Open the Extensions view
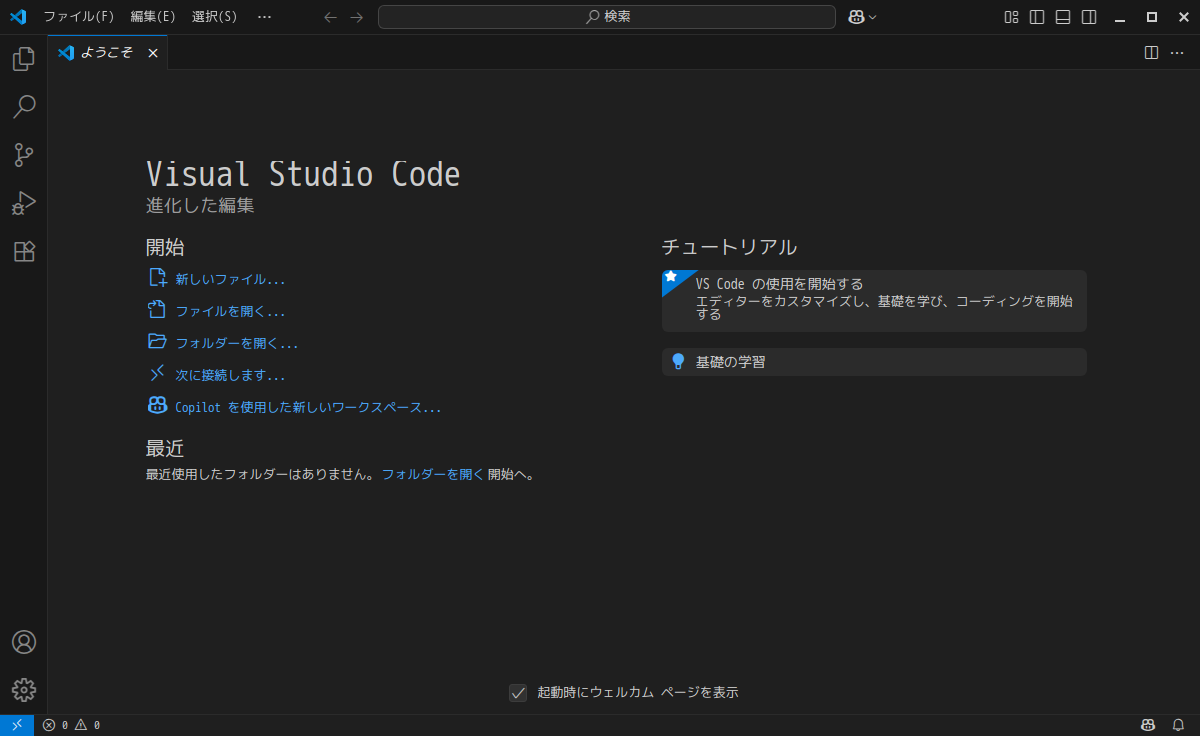Image resolution: width=1200 pixels, height=736 pixels. 24,251
